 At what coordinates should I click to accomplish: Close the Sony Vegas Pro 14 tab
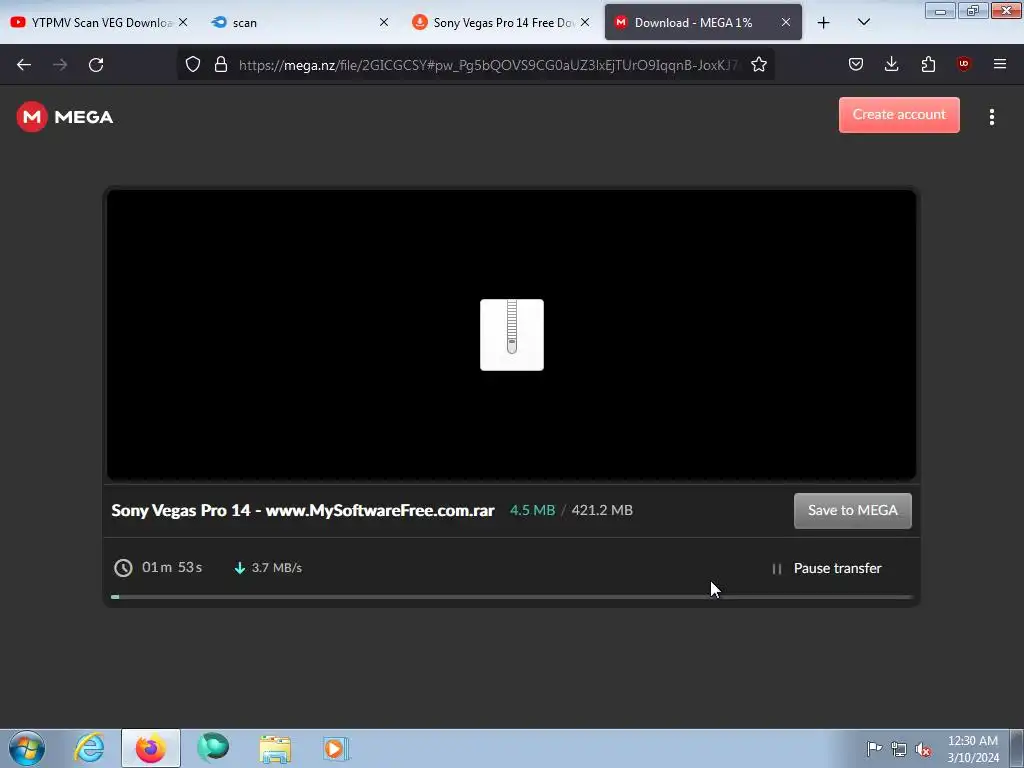click(x=585, y=22)
